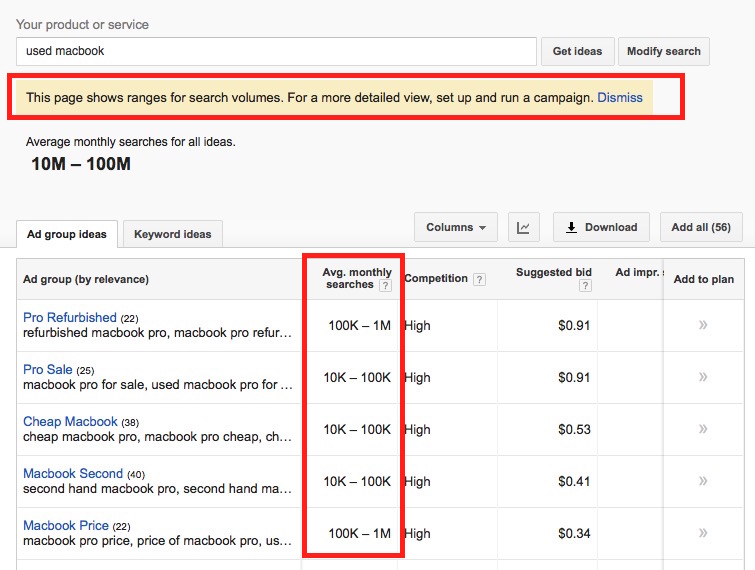Screen dimensions: 755x570
Task: Open the Columns dropdown
Action: [x=455, y=228]
